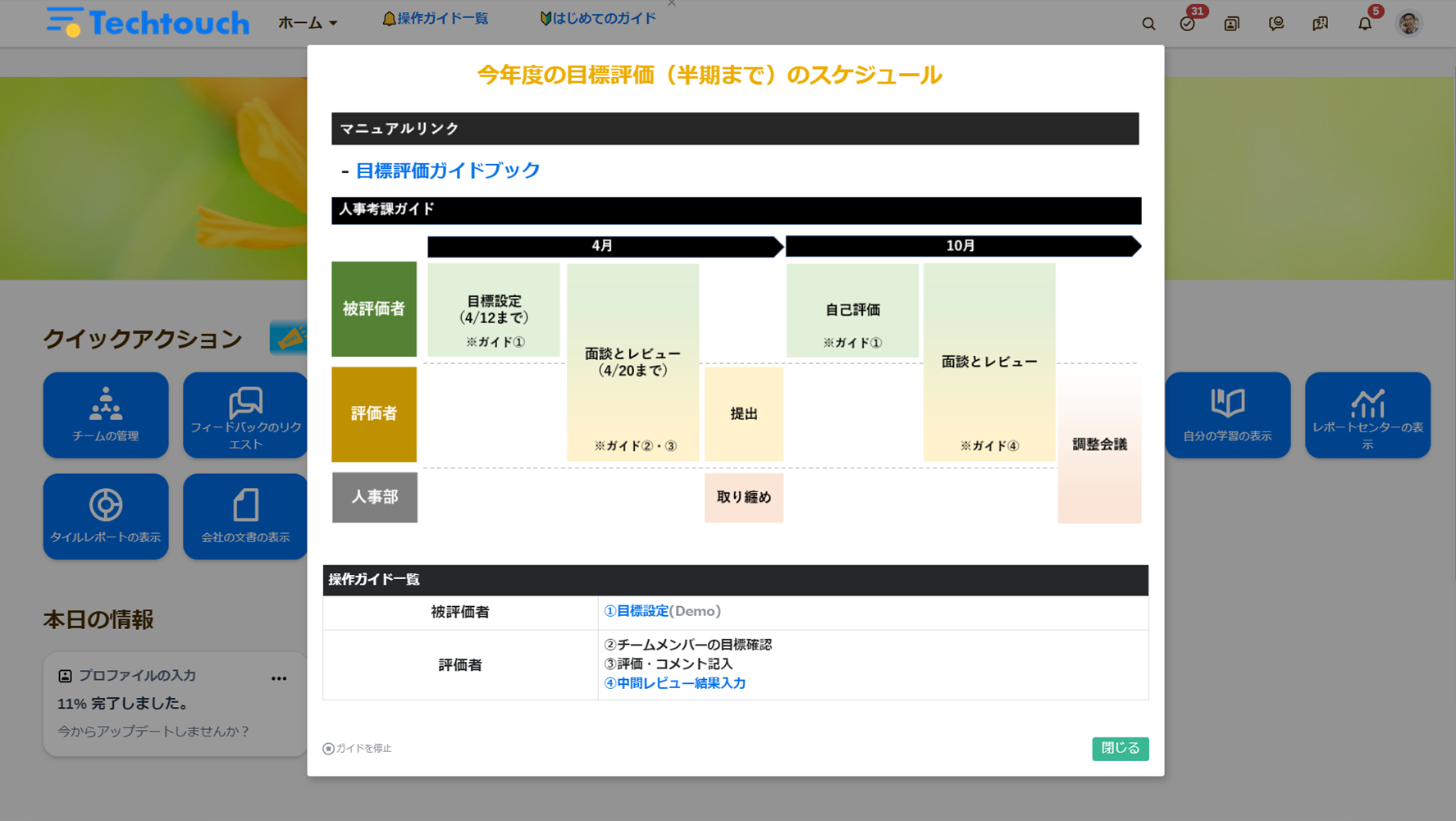Image resolution: width=1456 pixels, height=821 pixels.
Task: Open the contact card icon in the header
Action: pyautogui.click(x=1231, y=24)
